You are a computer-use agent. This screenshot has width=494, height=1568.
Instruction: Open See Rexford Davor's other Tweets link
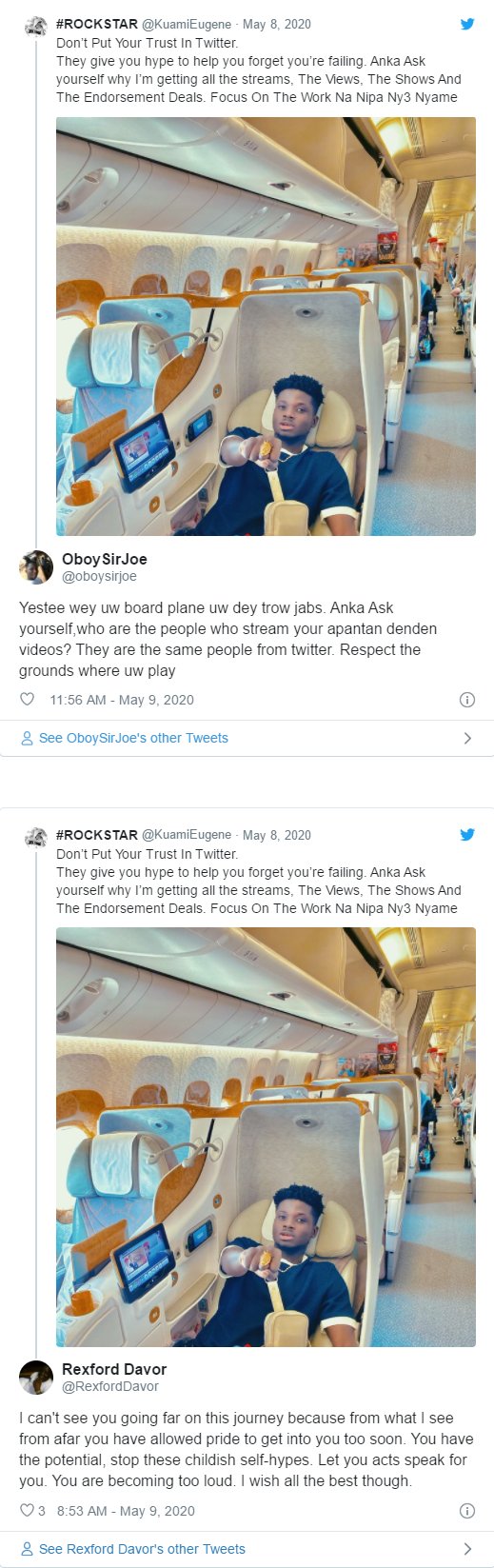click(x=133, y=1549)
